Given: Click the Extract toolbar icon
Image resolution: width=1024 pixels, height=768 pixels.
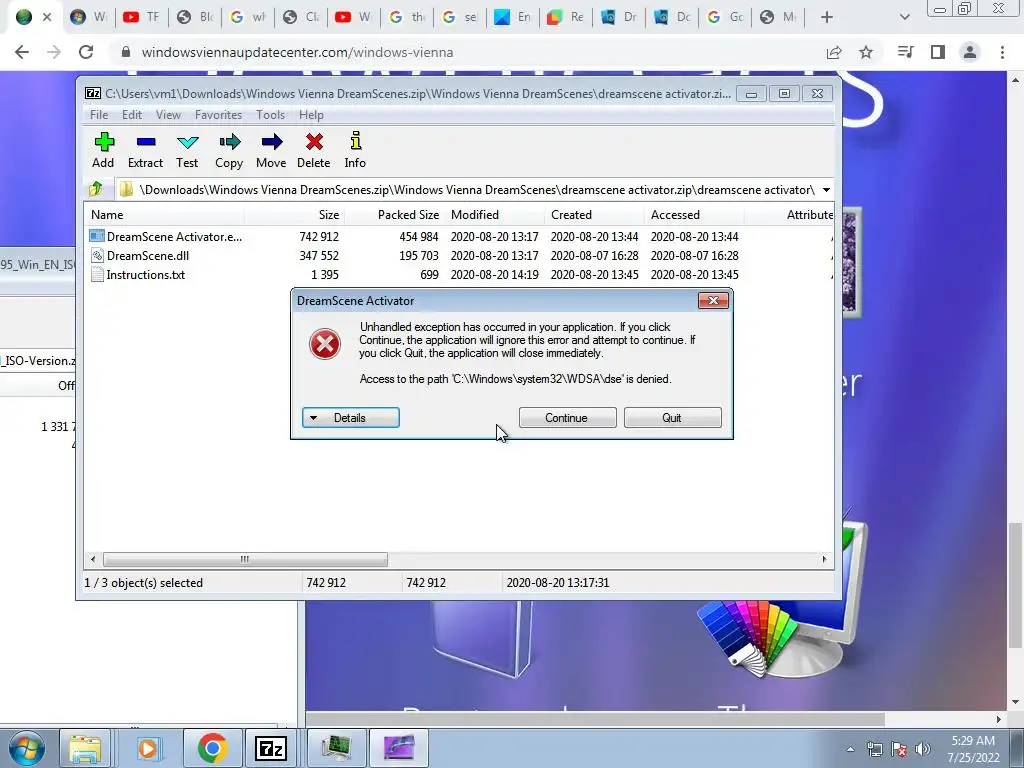Looking at the screenshot, I should [145, 150].
